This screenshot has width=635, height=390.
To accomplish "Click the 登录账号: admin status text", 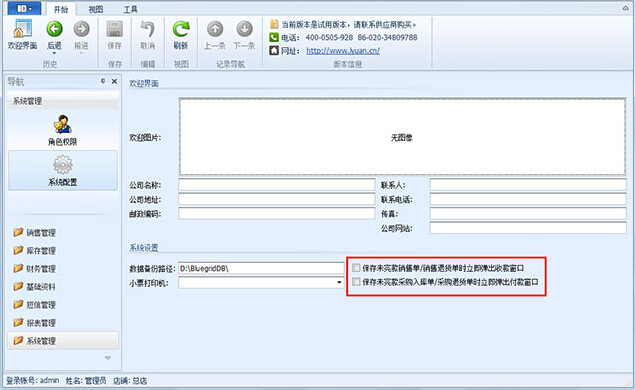I will [x=32, y=380].
